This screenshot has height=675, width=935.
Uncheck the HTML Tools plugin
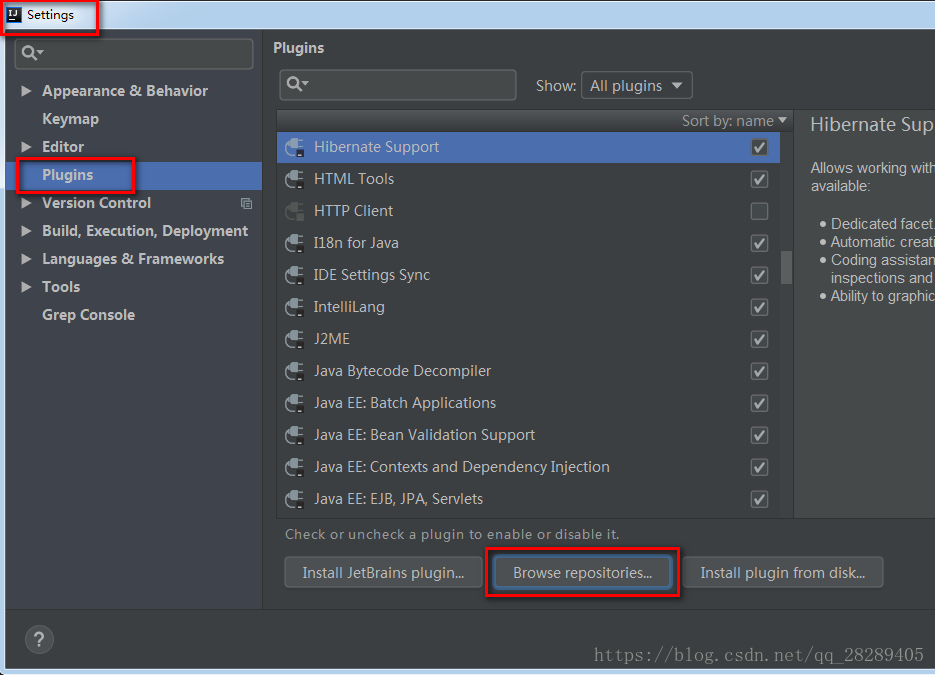759,179
